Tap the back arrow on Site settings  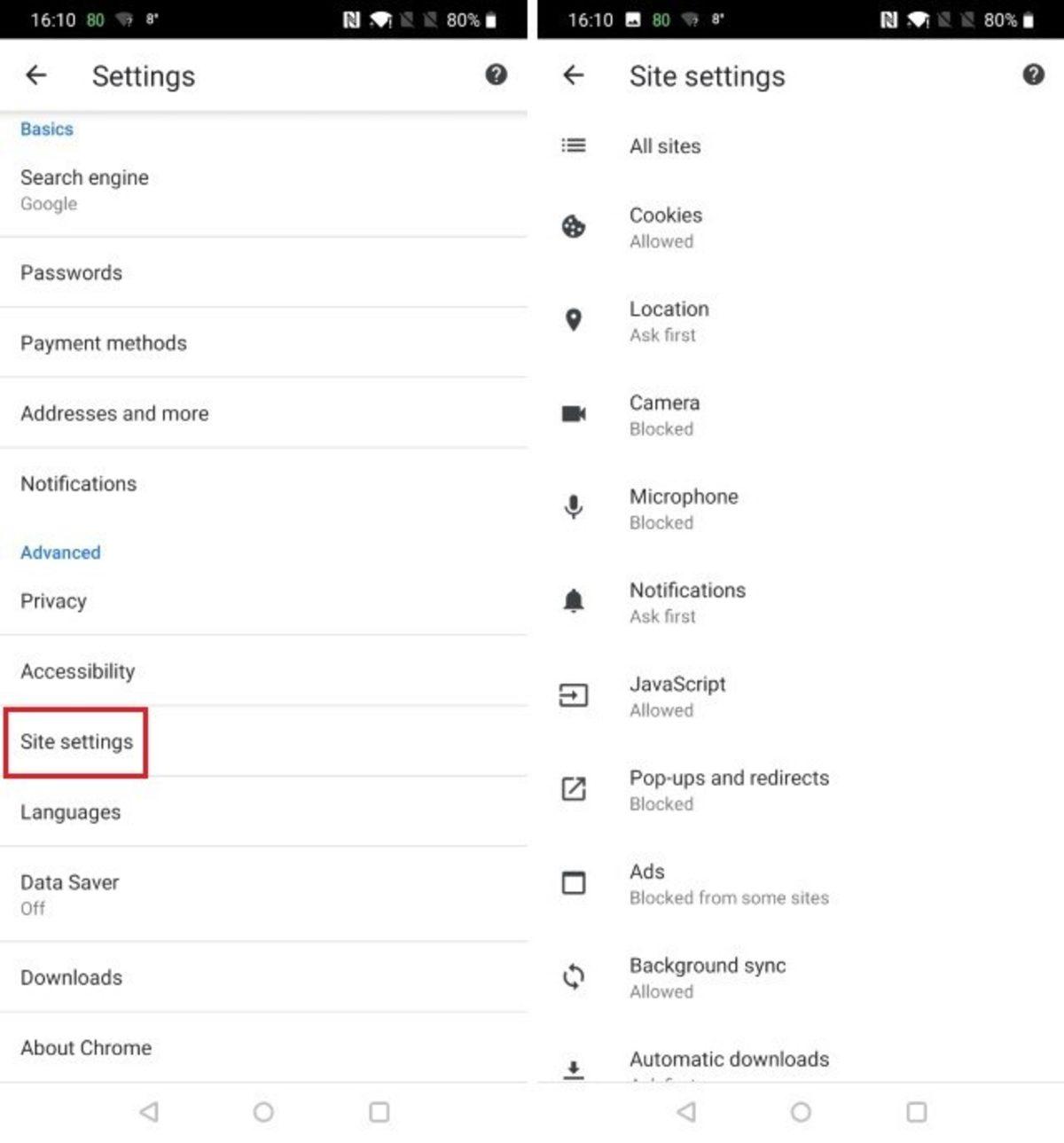[x=574, y=75]
